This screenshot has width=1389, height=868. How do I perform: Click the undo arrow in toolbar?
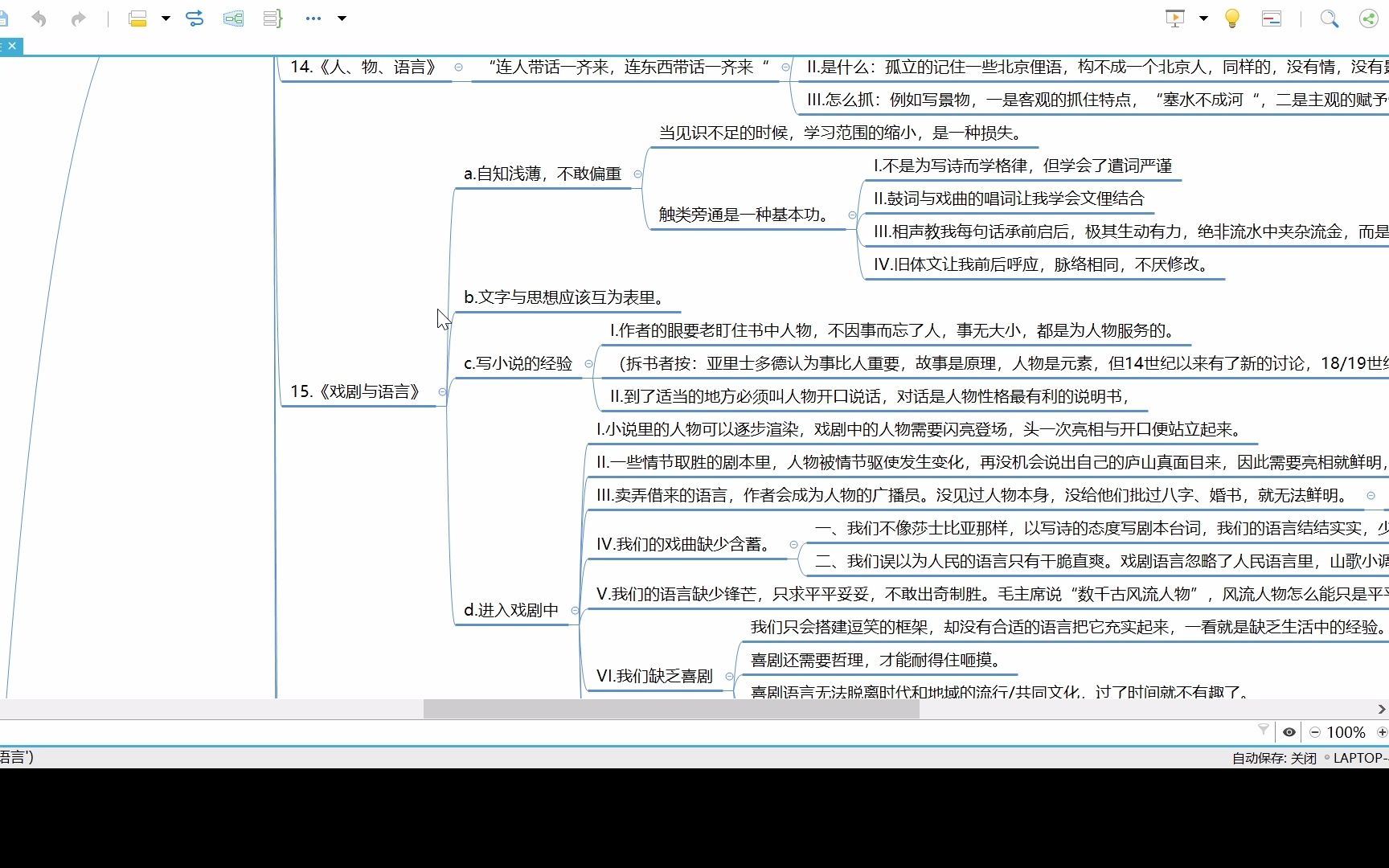39,18
